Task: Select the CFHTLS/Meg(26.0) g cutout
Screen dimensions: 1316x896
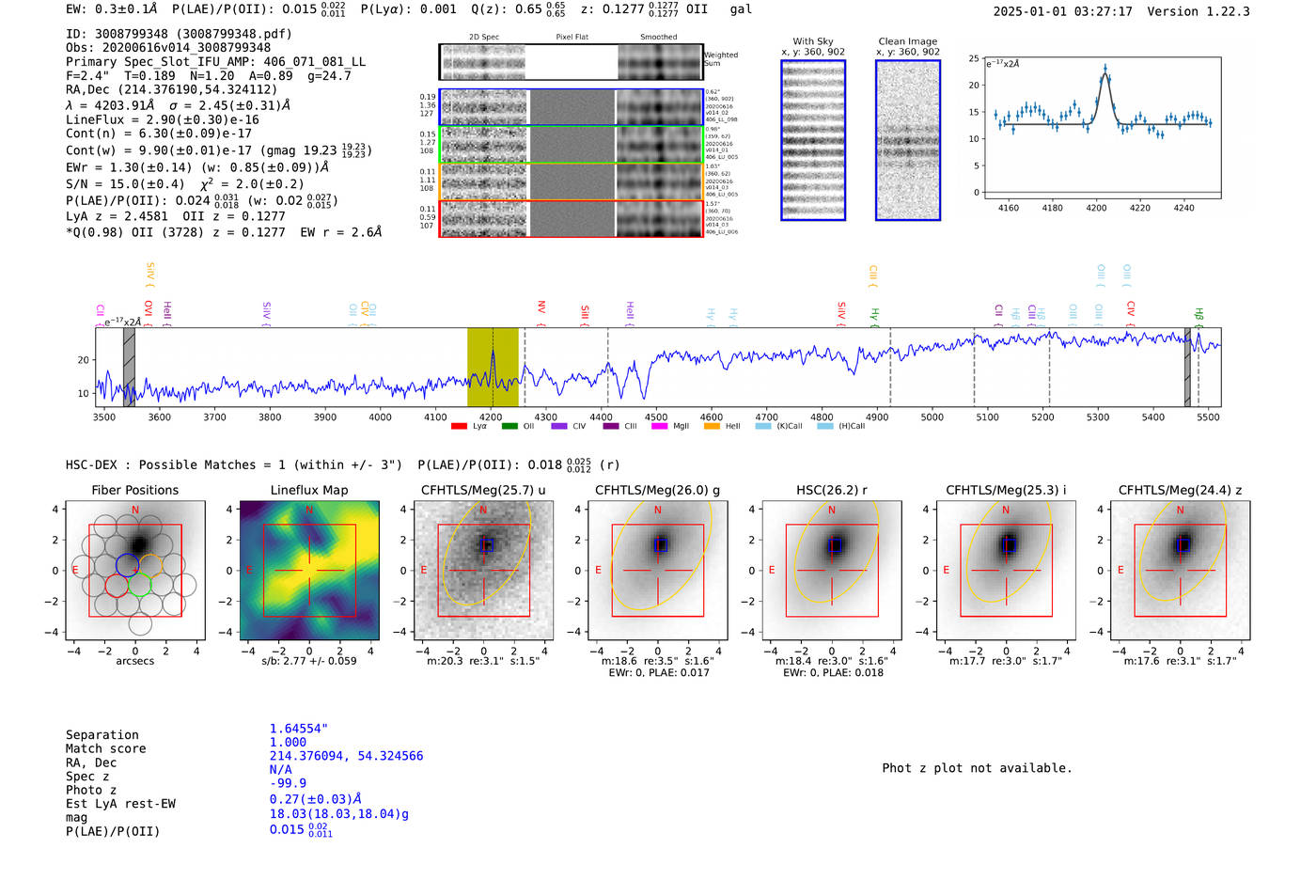Action: [x=658, y=571]
